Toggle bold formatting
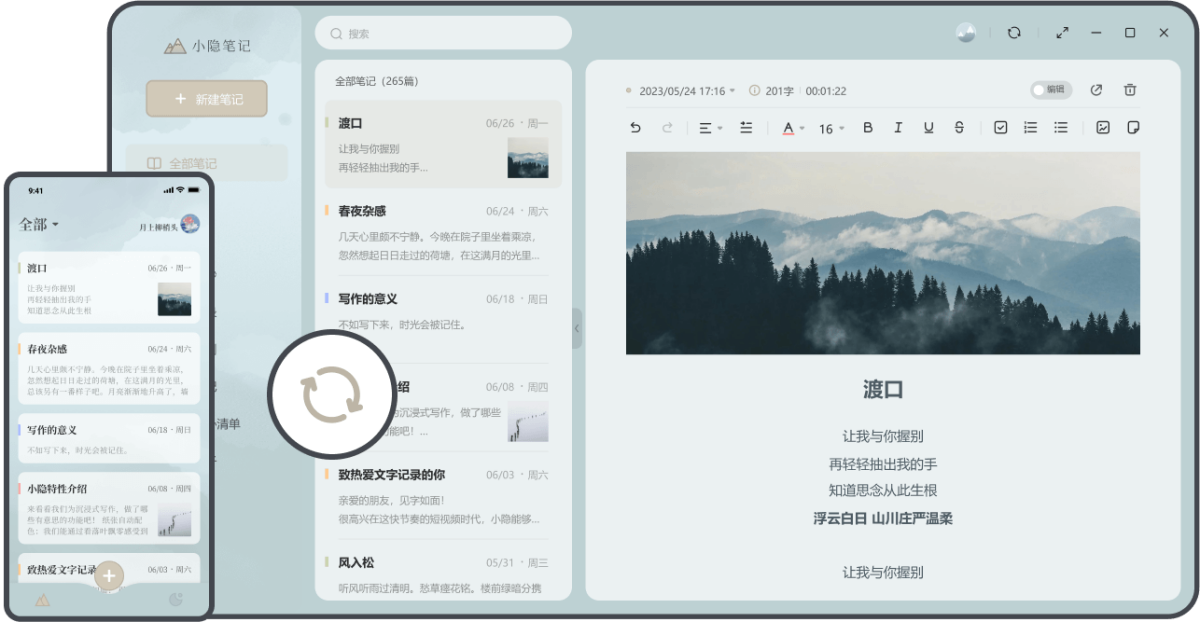The image size is (1200, 622). [x=868, y=128]
